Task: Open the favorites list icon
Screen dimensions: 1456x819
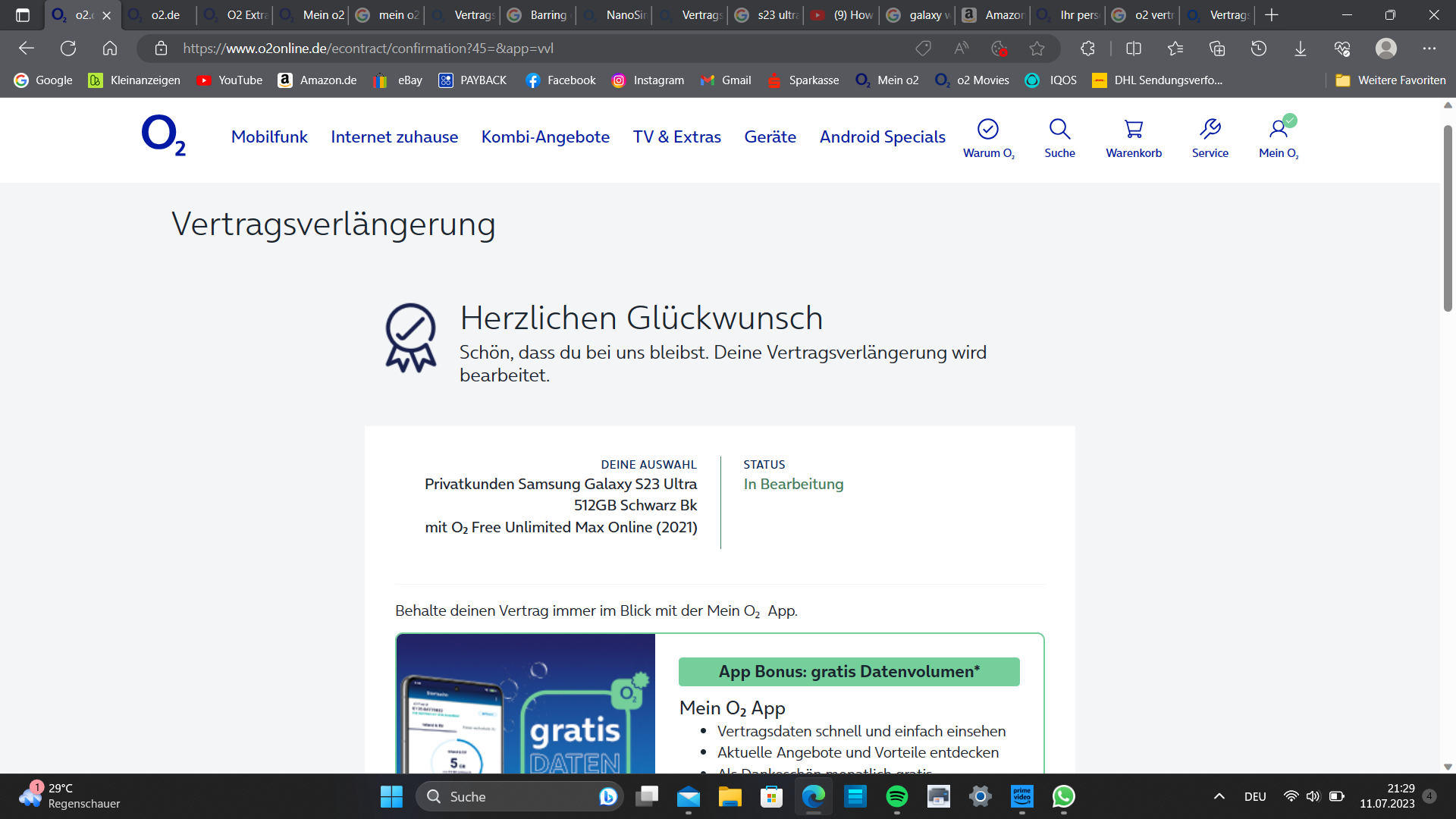Action: click(1175, 49)
